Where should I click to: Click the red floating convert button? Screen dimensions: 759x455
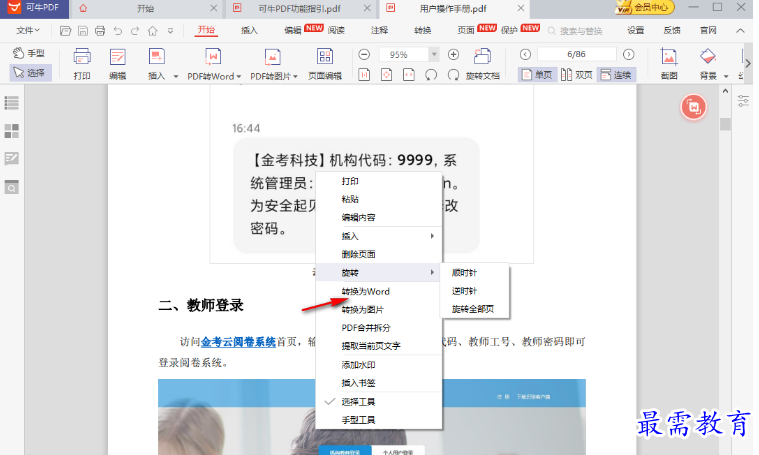pyautogui.click(x=693, y=107)
